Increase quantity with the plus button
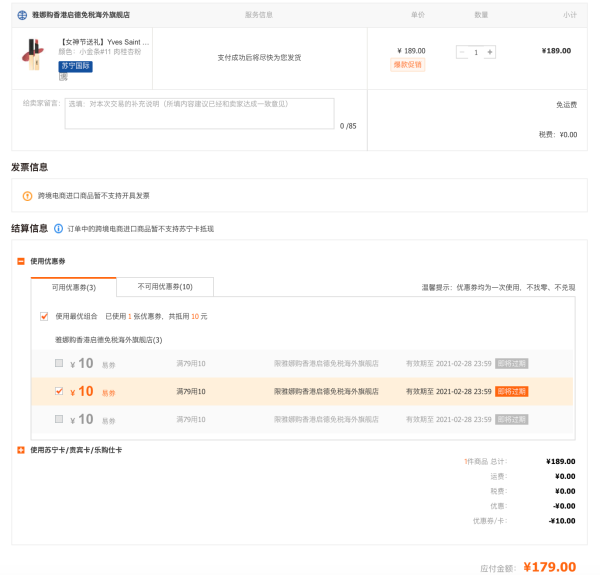Viewport: 600px width, 575px height. click(489, 52)
